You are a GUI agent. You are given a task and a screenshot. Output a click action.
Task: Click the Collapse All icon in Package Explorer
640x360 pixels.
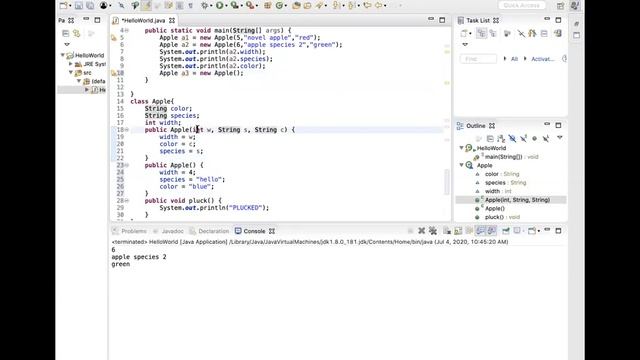click(x=66, y=33)
